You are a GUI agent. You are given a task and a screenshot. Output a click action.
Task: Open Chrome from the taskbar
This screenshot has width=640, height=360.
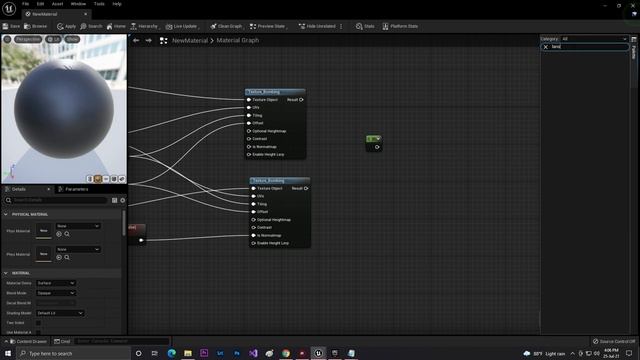(286, 353)
